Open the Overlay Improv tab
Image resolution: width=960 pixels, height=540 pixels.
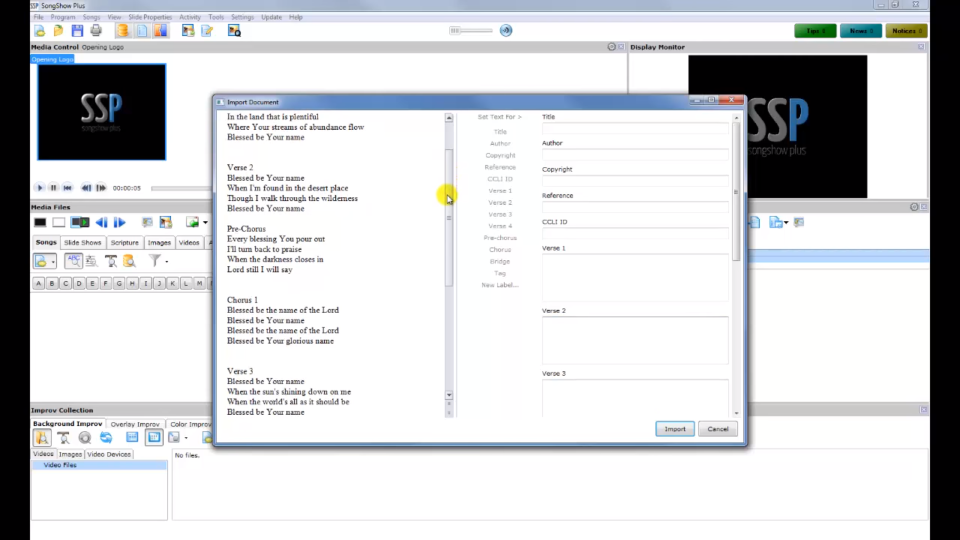135,424
